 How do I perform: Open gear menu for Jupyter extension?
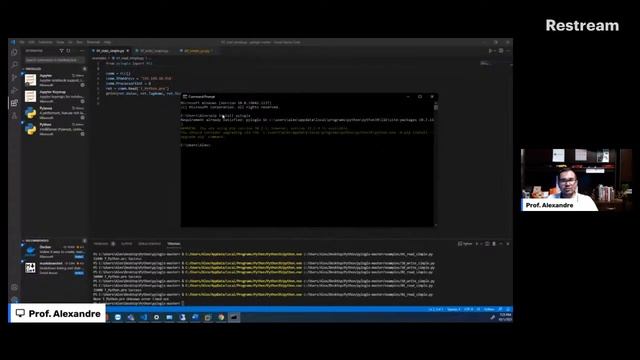coord(82,85)
